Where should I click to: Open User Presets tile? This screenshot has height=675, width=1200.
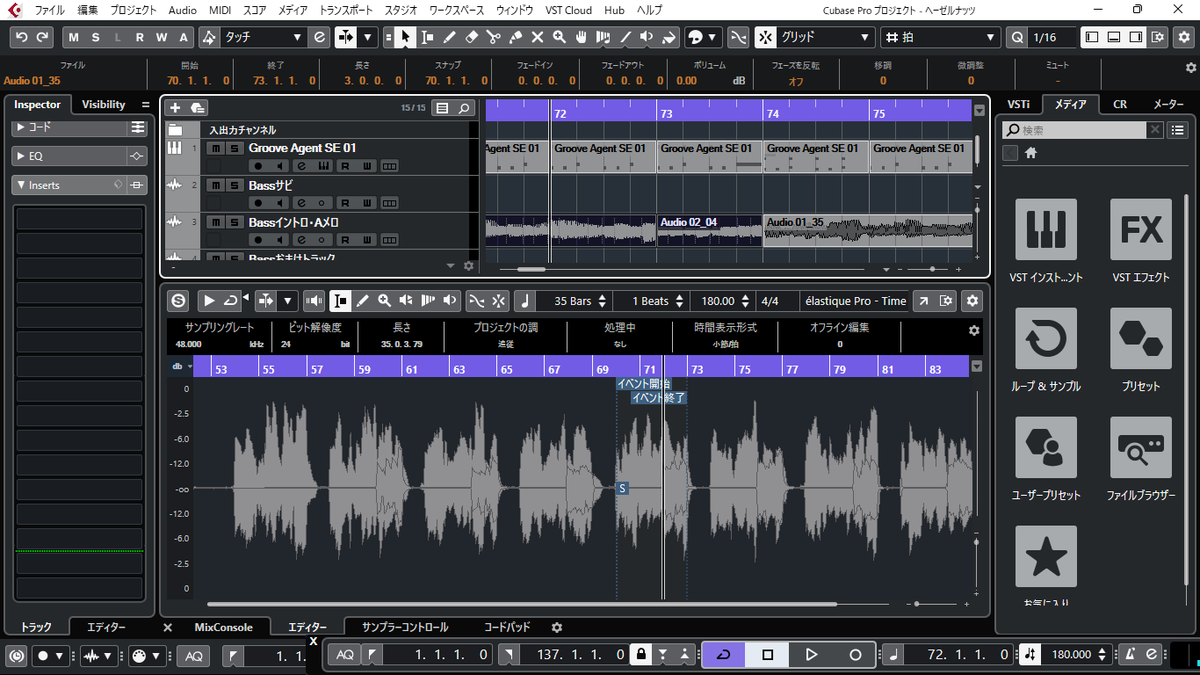click(1046, 448)
